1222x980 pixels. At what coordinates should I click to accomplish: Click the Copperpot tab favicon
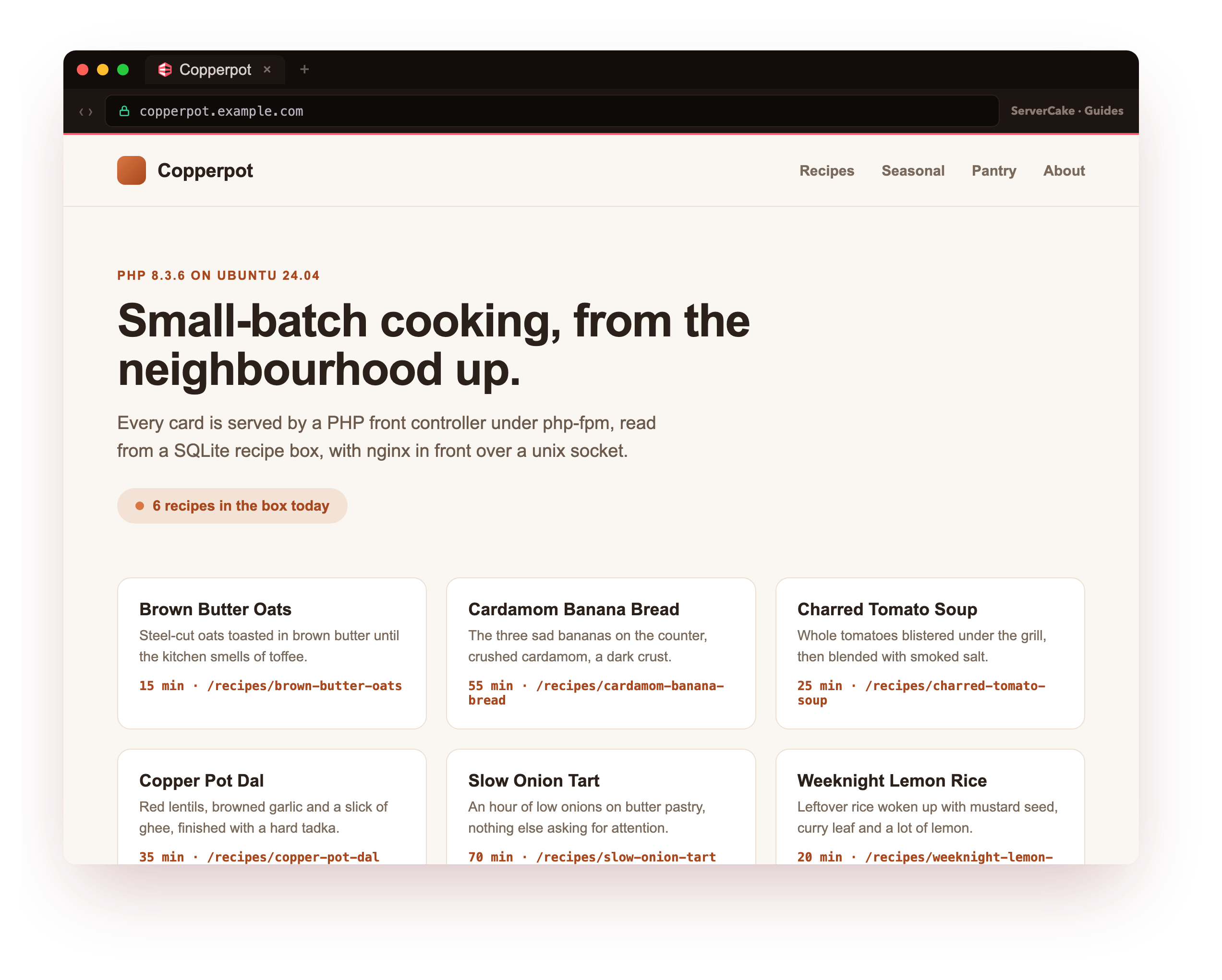[x=165, y=70]
